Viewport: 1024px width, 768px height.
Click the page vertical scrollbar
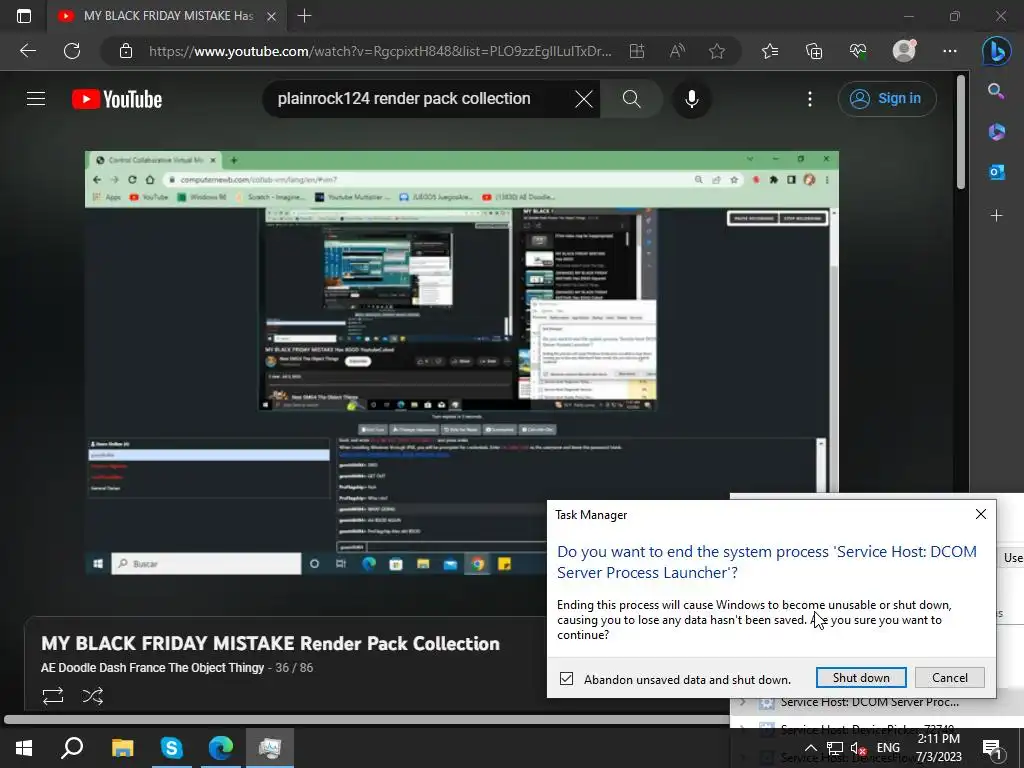[961, 133]
